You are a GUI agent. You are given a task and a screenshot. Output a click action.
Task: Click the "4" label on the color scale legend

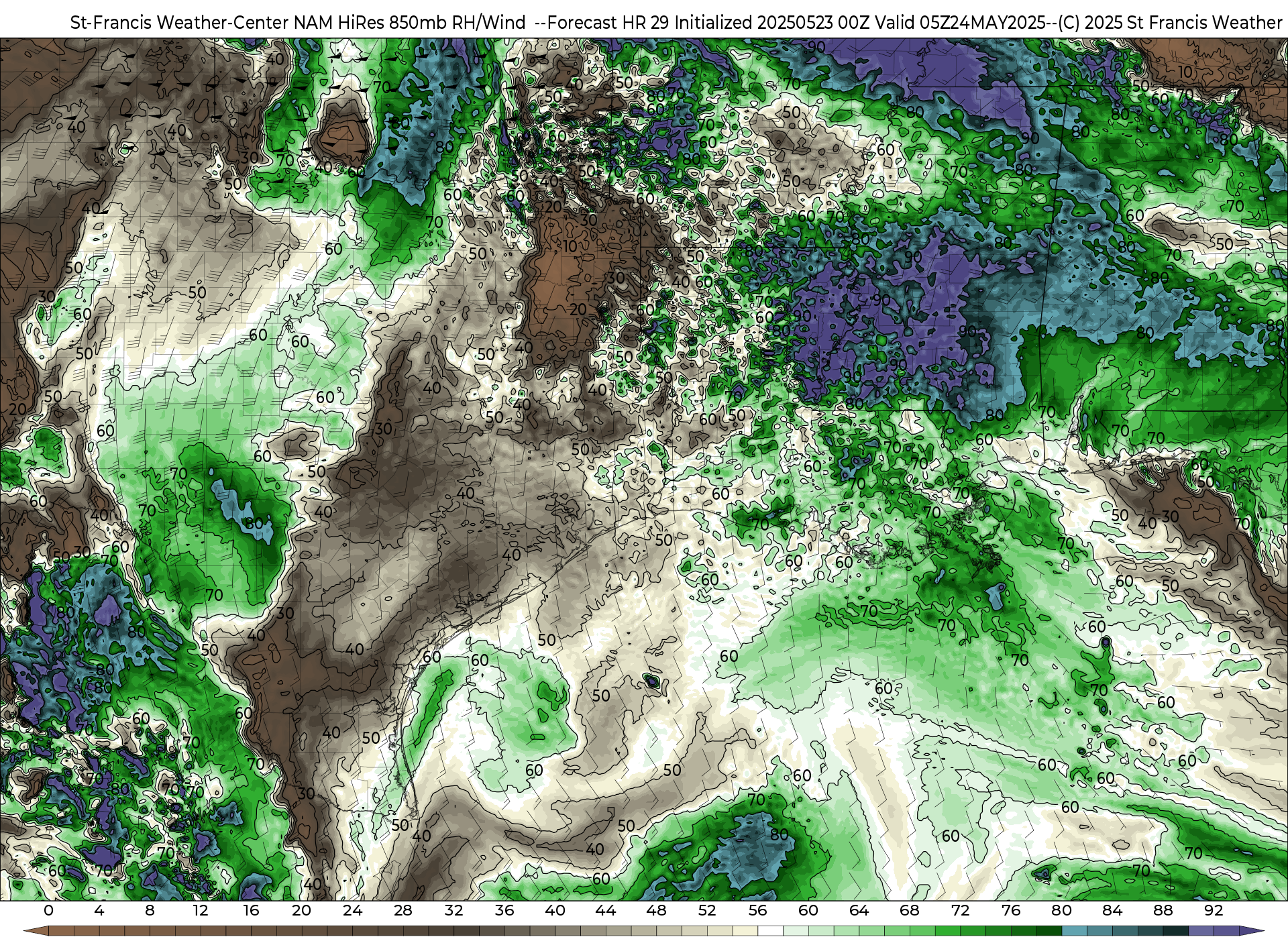99,910
